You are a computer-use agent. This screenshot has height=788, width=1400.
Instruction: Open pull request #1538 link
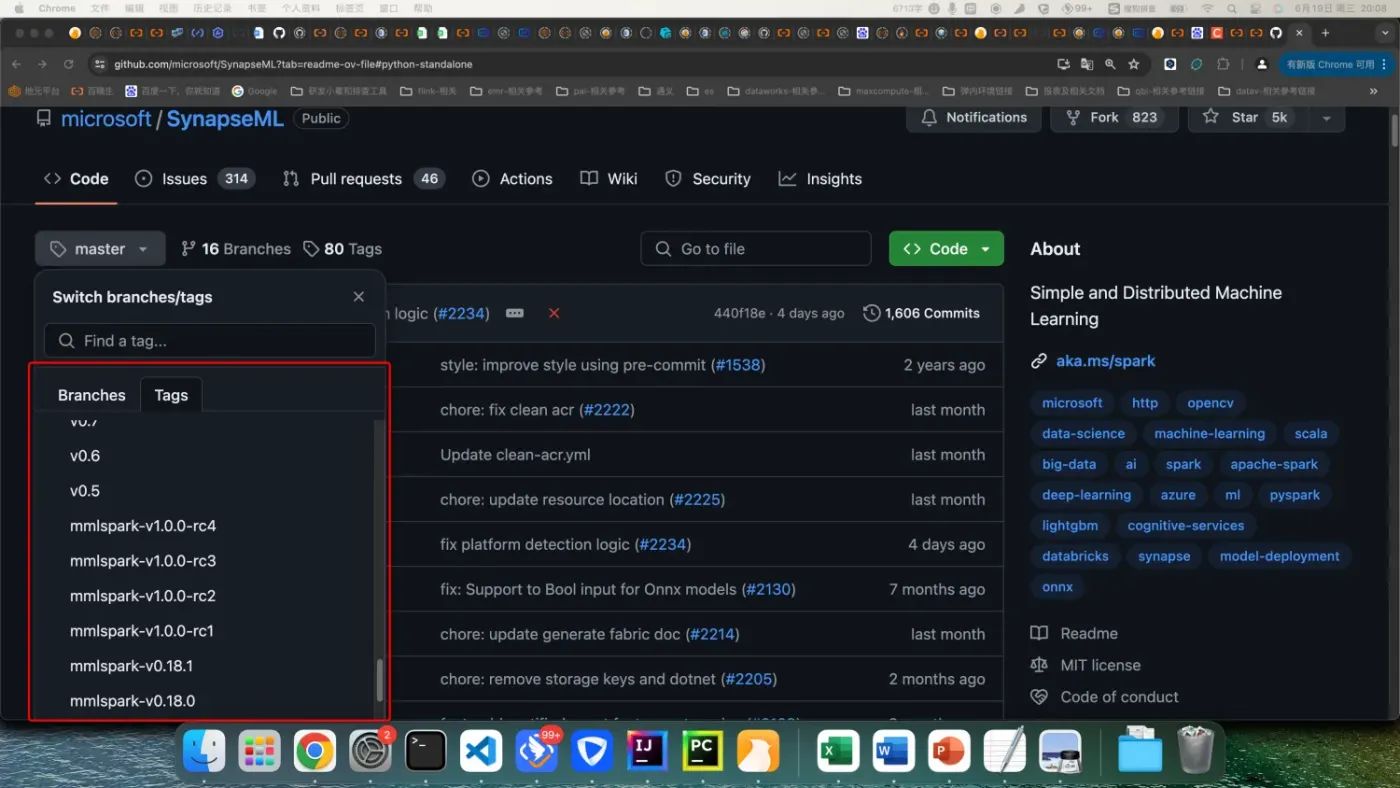pos(738,365)
